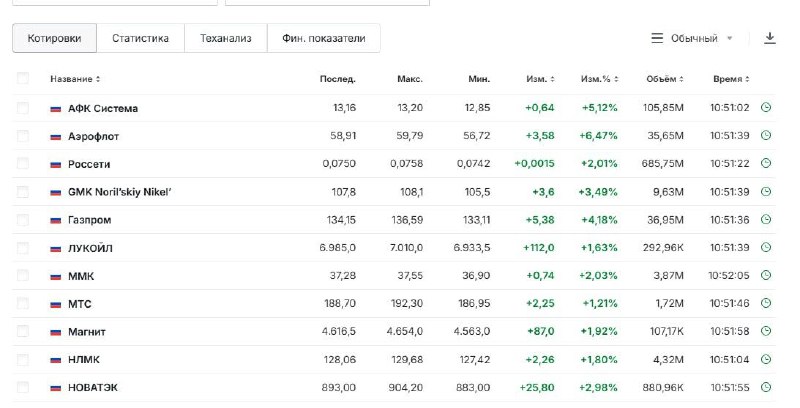Image resolution: width=800 pixels, height=408 pixels.
Task: Click the Russian flag icon next to ЛУКОЙЛ
Action: [x=56, y=249]
